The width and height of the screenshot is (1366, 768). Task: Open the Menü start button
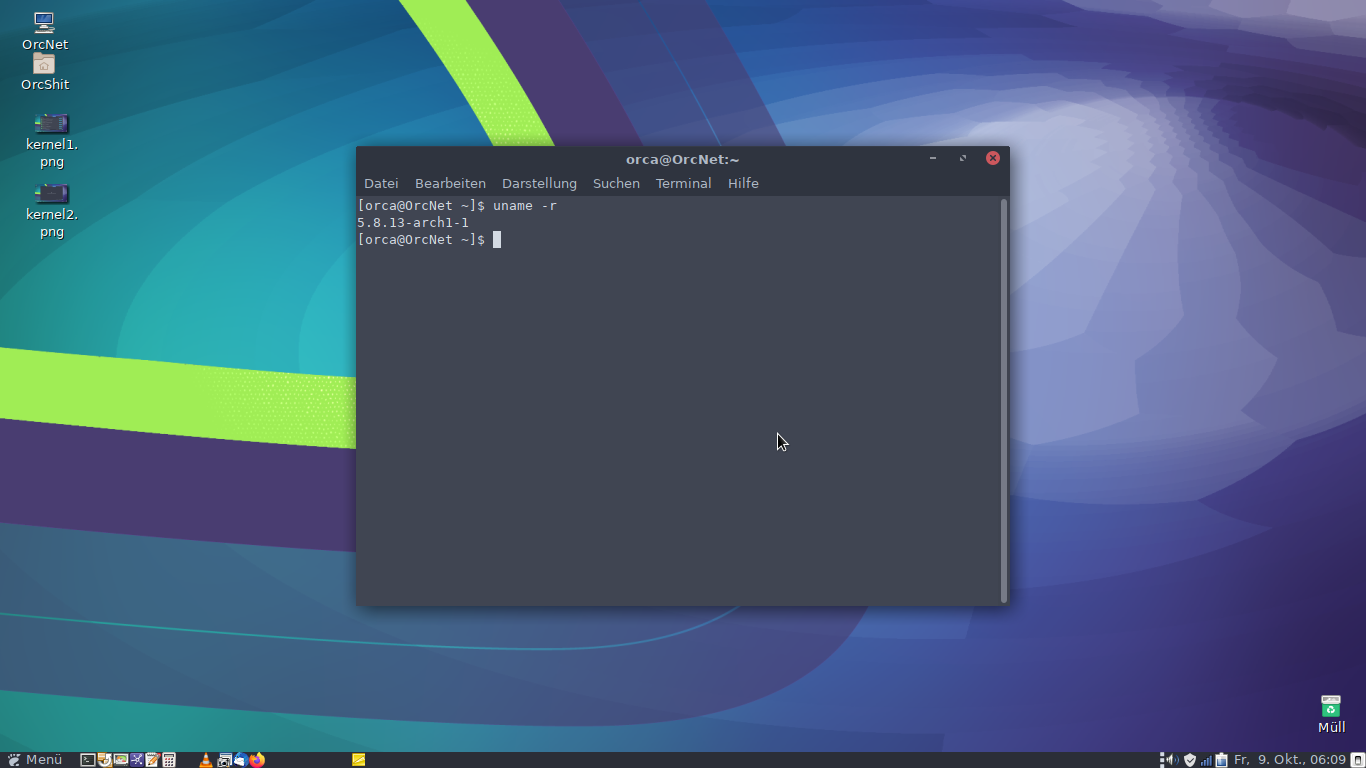35,760
